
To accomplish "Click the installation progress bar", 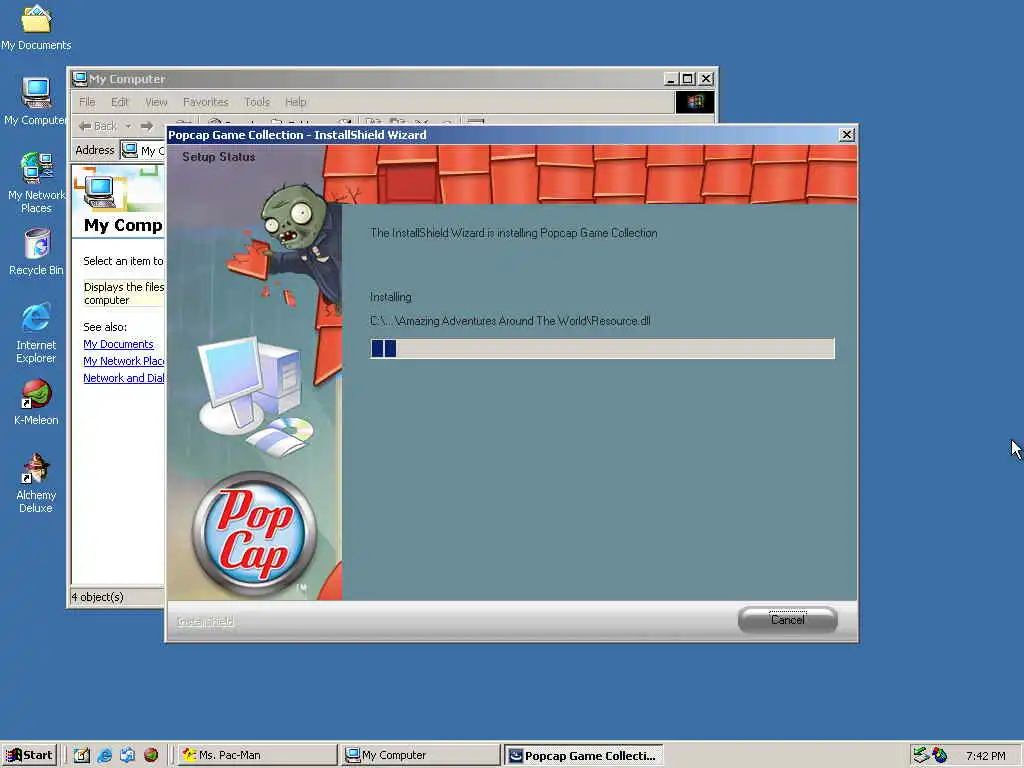I will (x=602, y=348).
